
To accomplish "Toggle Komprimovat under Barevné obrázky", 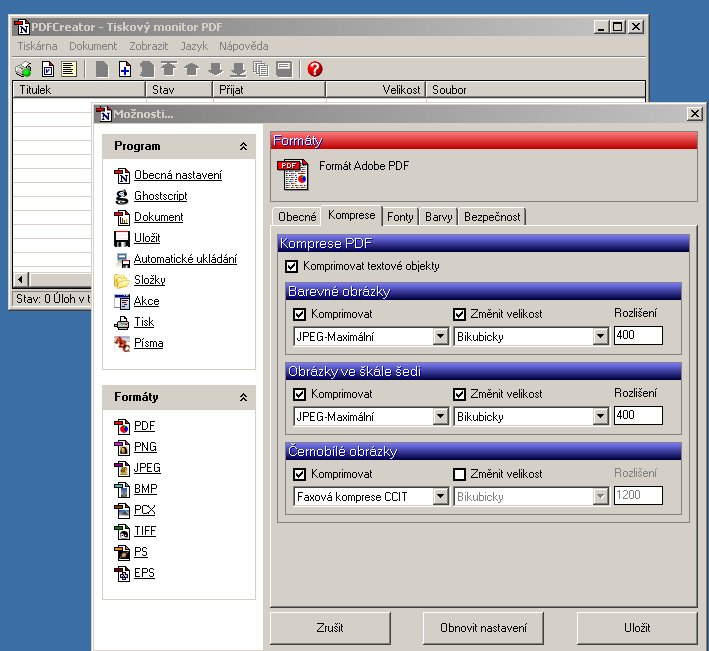I will [x=299, y=314].
